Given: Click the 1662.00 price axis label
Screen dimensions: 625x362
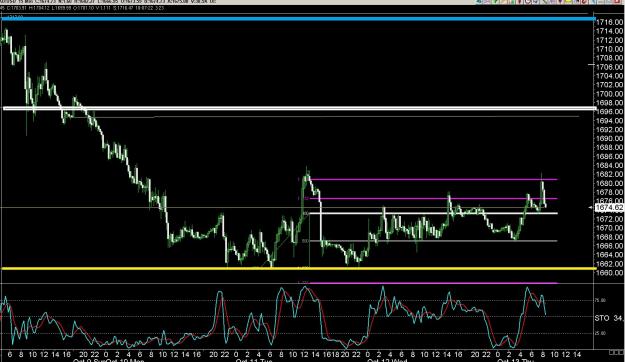Looking at the screenshot, I should coord(609,264).
